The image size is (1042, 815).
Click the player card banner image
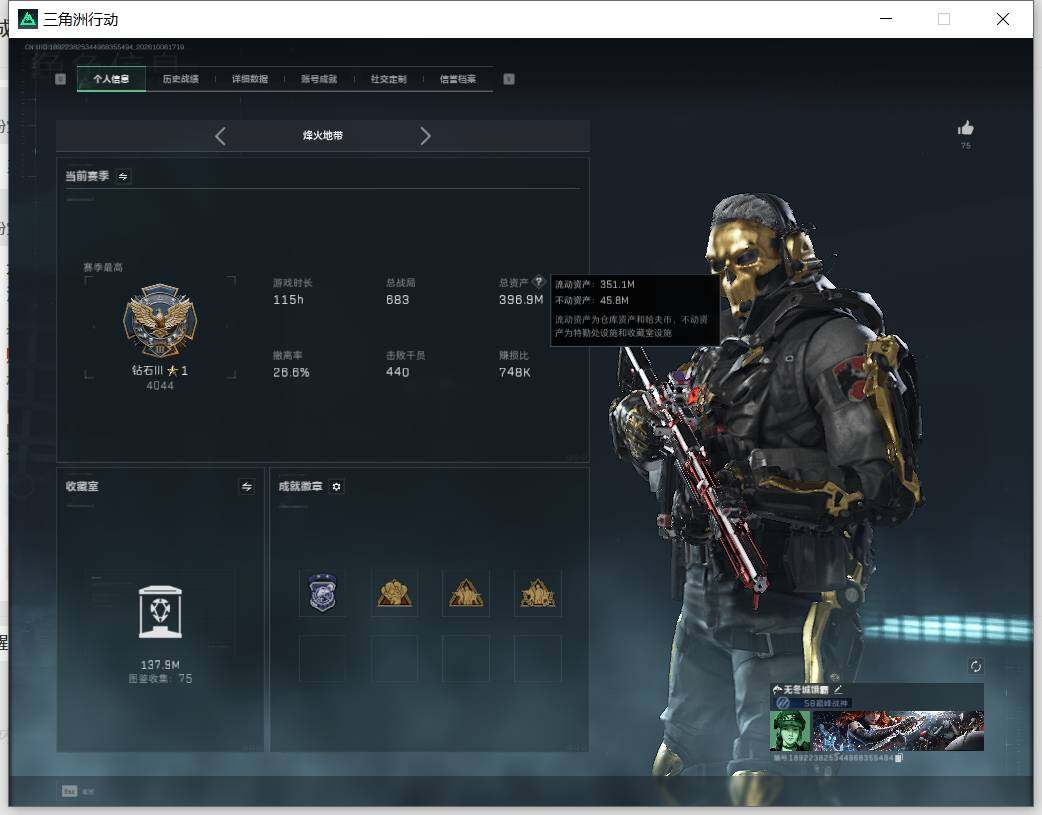pos(898,731)
